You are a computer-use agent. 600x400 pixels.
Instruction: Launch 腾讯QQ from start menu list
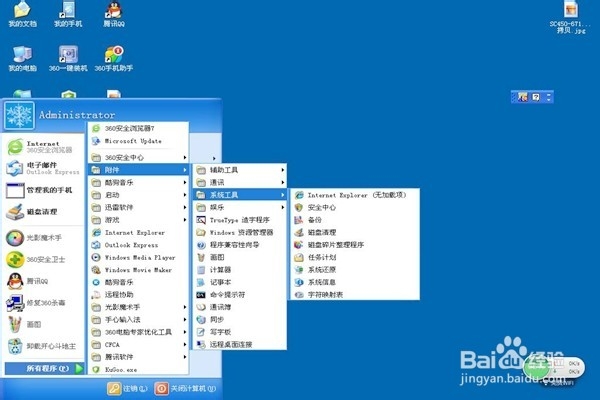click(x=44, y=281)
